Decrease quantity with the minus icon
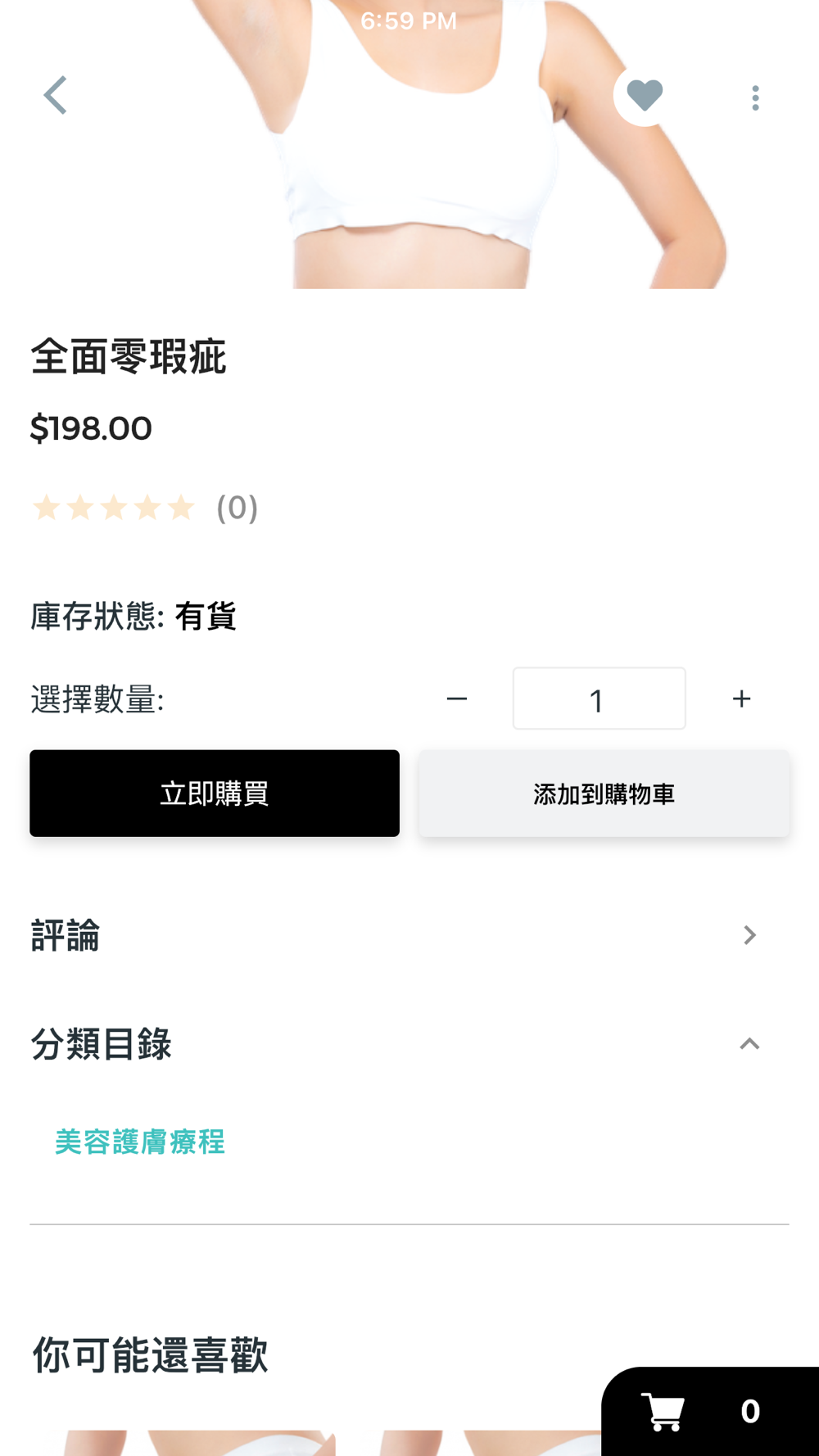 coord(457,699)
